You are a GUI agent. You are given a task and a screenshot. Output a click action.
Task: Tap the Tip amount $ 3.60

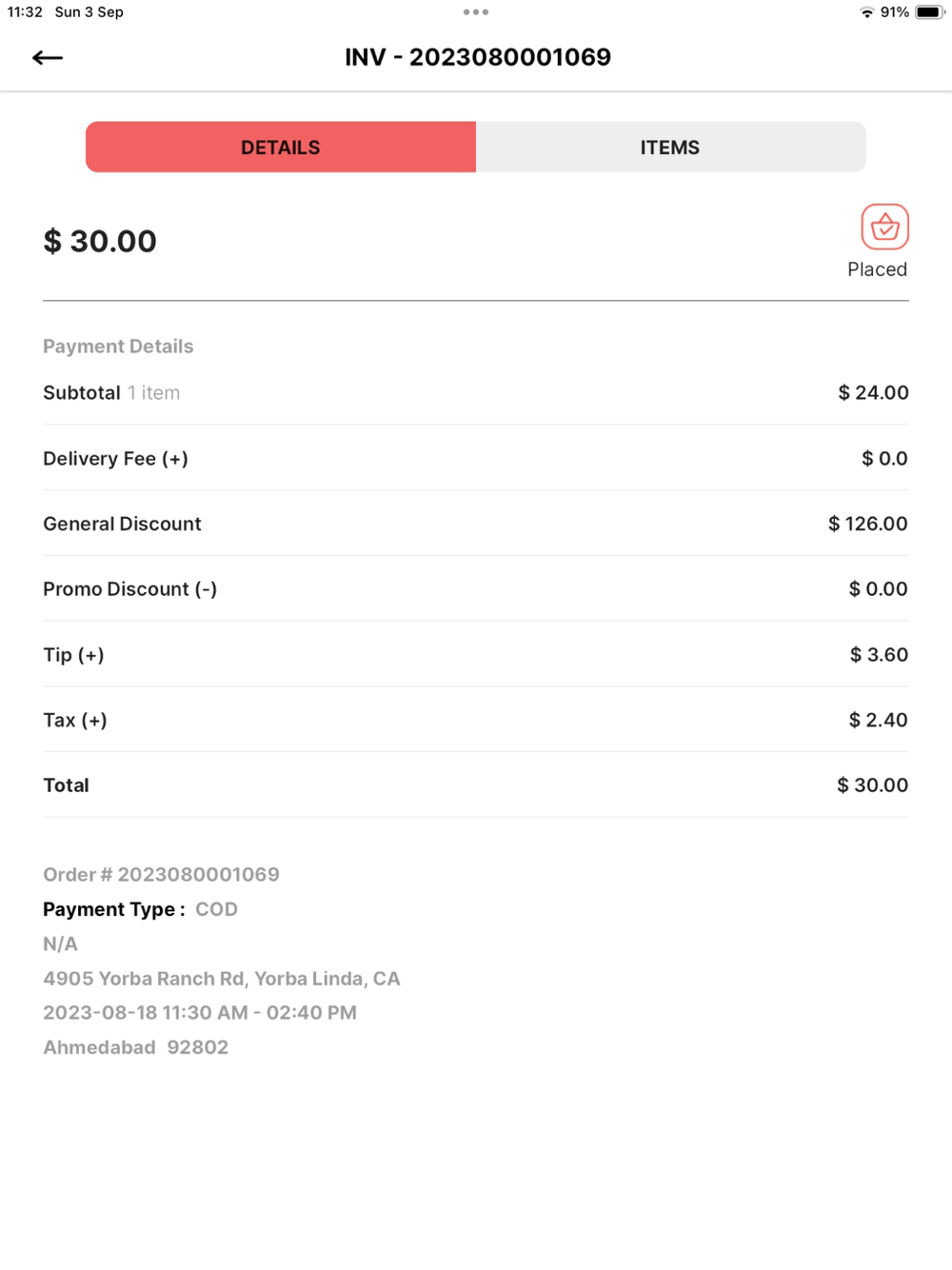pyautogui.click(x=879, y=655)
